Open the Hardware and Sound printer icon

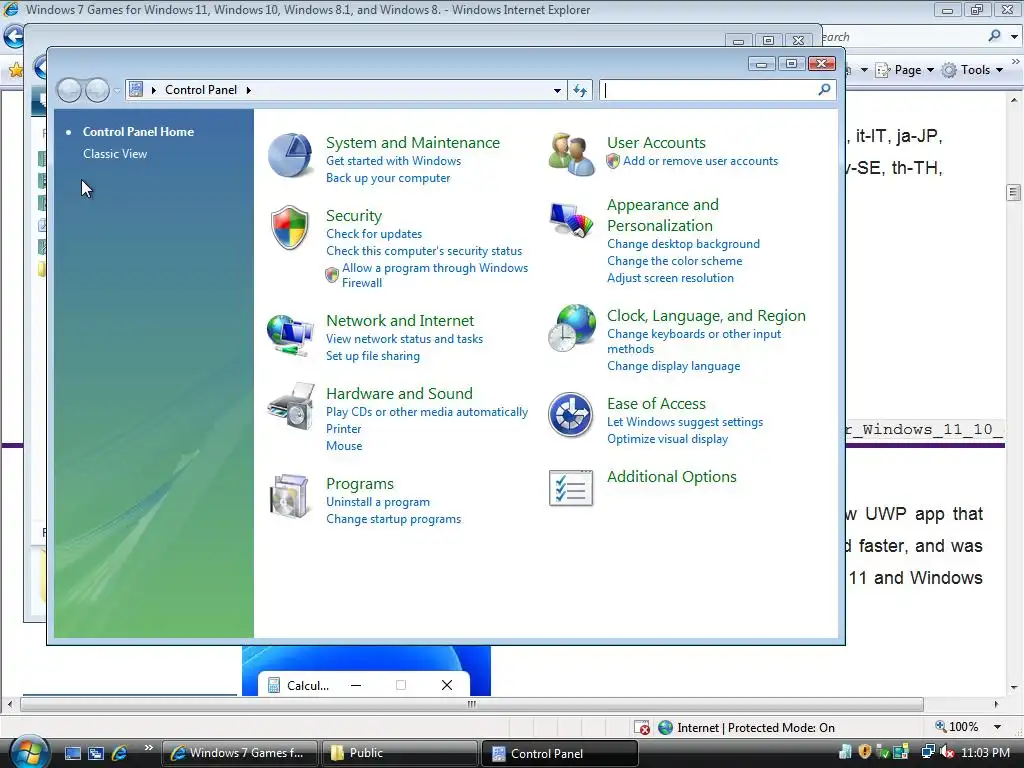pyautogui.click(x=291, y=406)
